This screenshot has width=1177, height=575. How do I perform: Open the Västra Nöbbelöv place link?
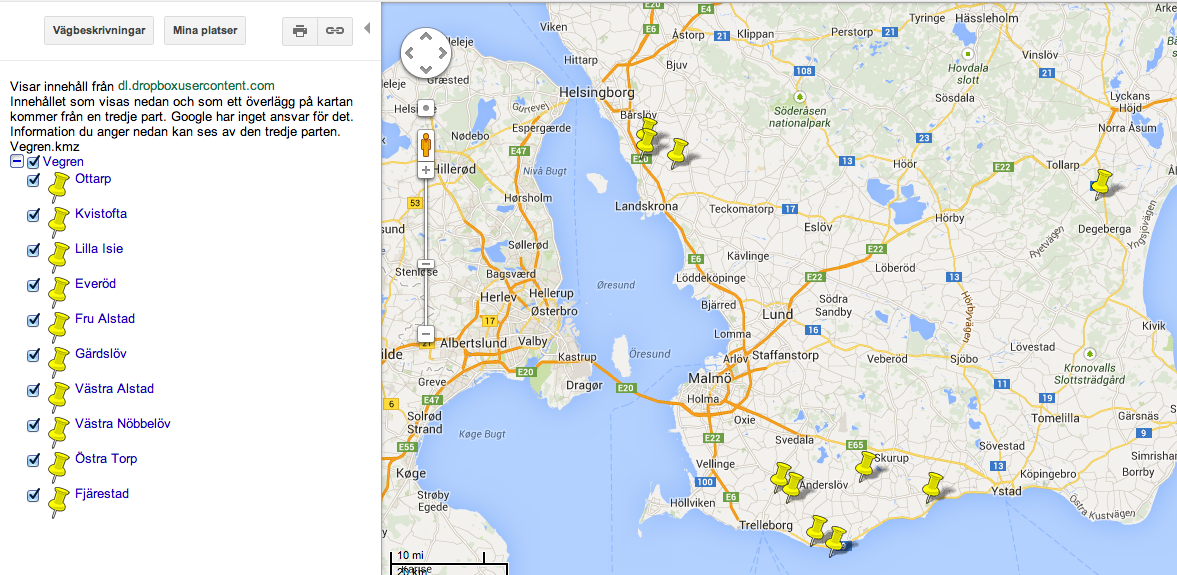tap(122, 423)
